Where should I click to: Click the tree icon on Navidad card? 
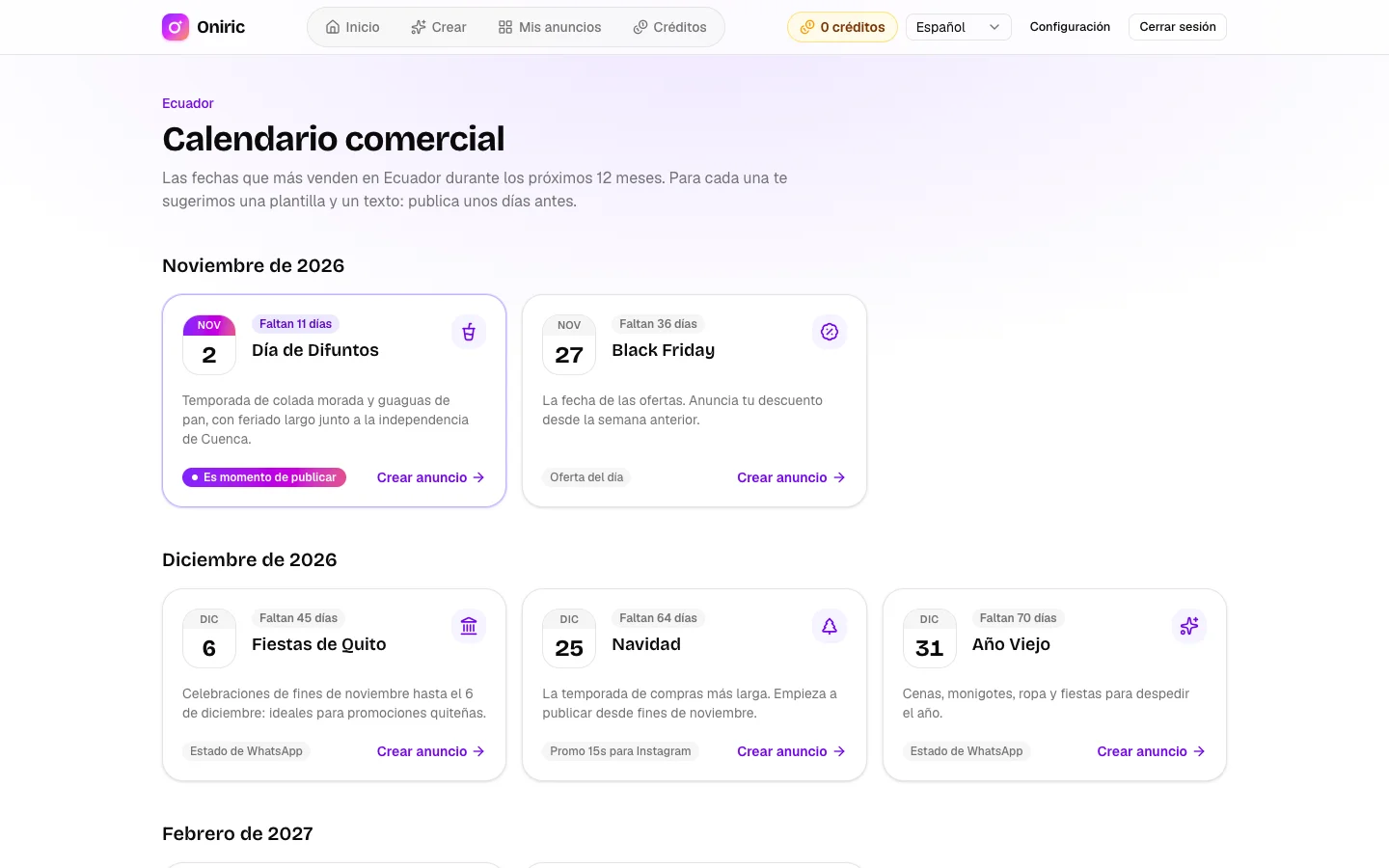pyautogui.click(x=830, y=626)
